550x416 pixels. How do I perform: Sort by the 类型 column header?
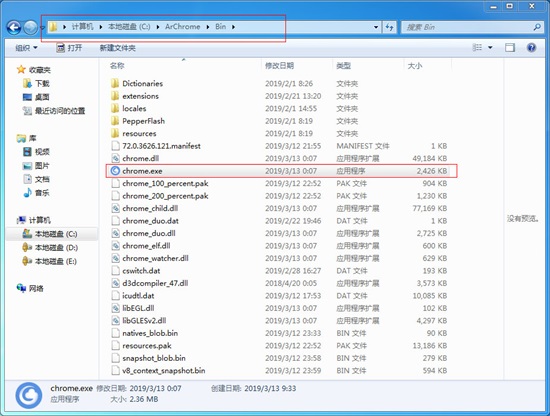(343, 66)
